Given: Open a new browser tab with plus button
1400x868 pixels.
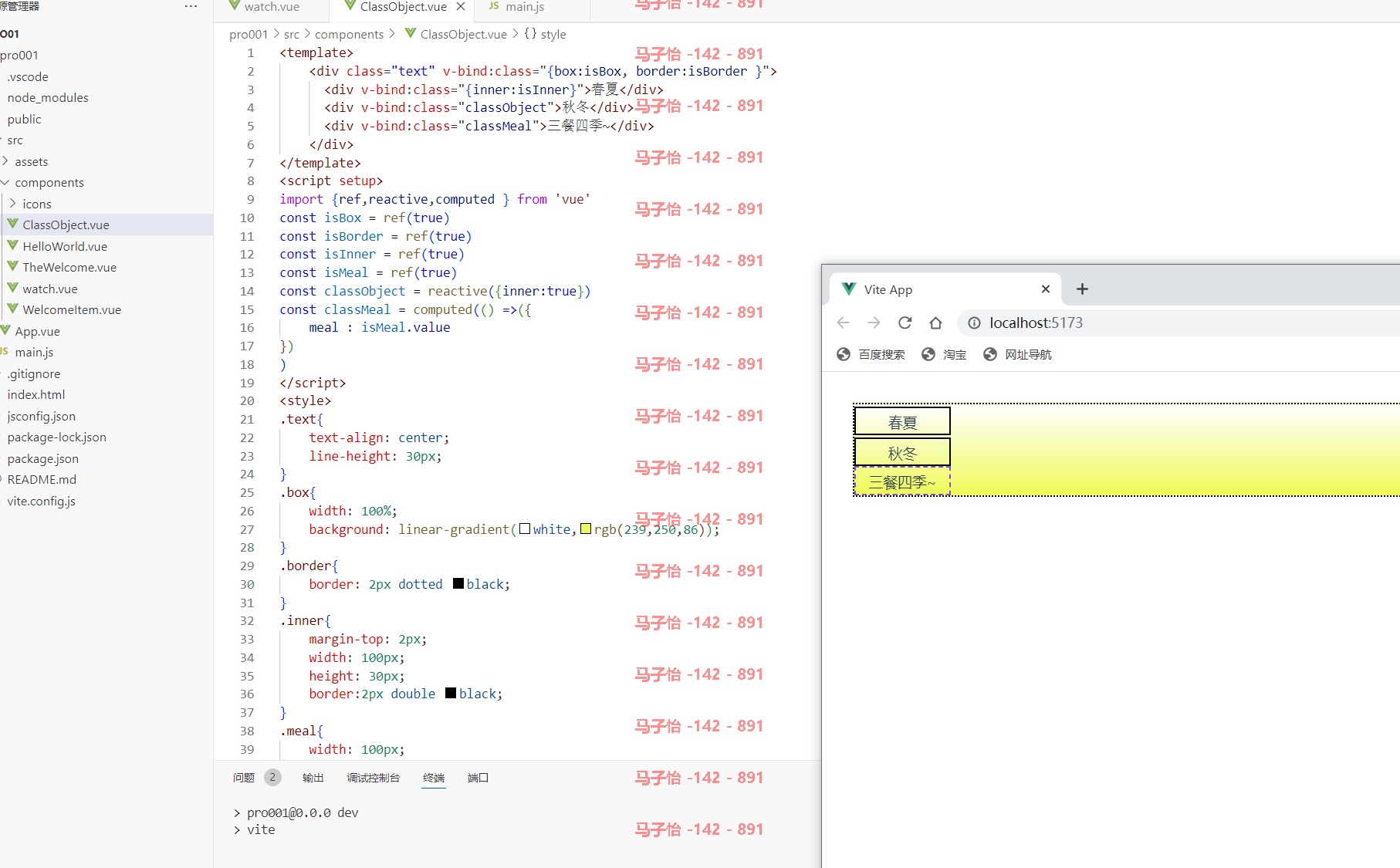Looking at the screenshot, I should pyautogui.click(x=1082, y=289).
